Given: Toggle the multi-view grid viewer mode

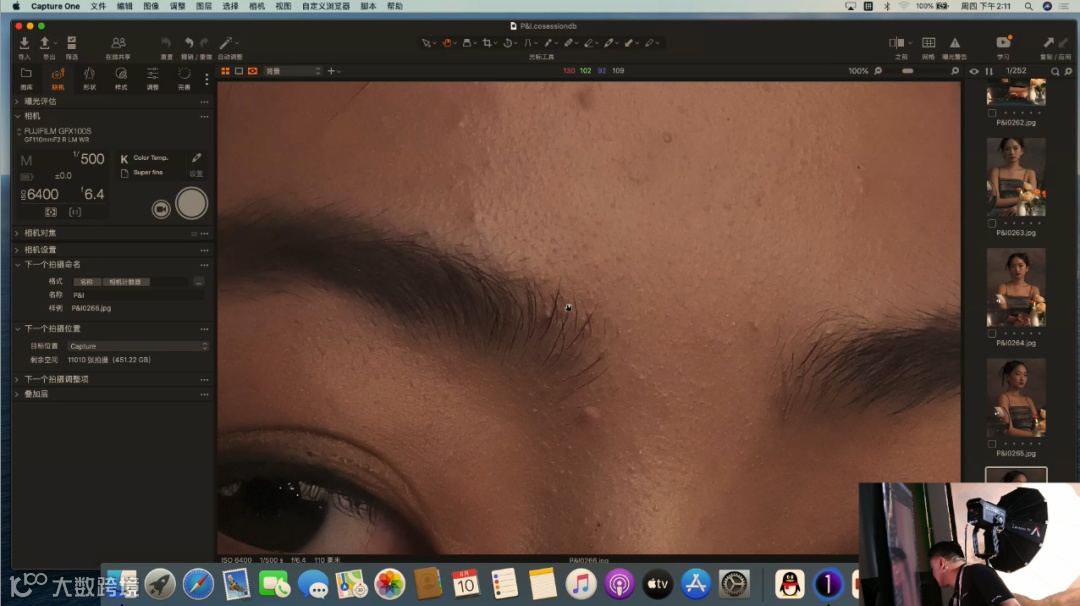Looking at the screenshot, I should click(x=225, y=71).
